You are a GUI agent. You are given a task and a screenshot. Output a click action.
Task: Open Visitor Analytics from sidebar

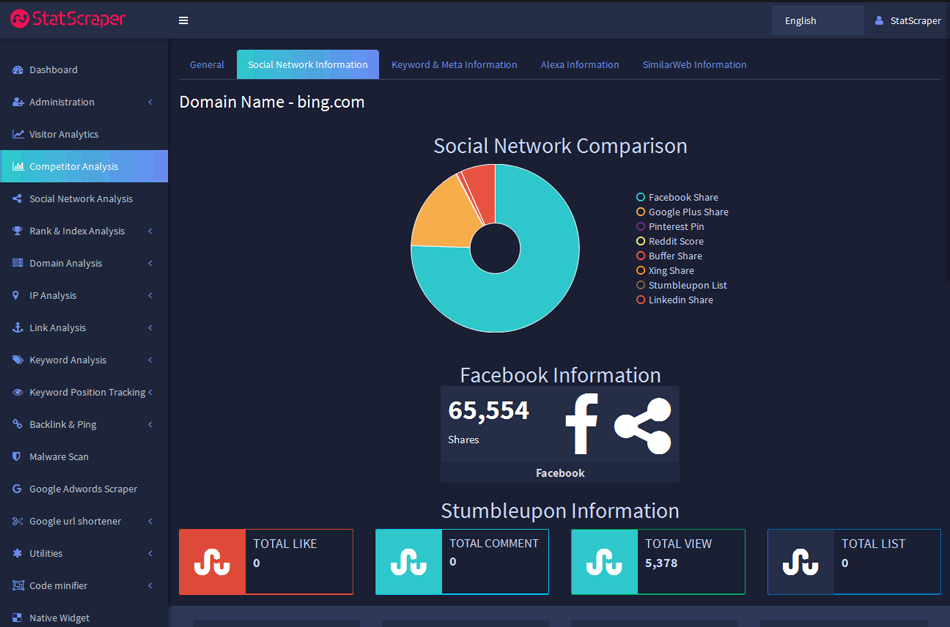(84, 134)
